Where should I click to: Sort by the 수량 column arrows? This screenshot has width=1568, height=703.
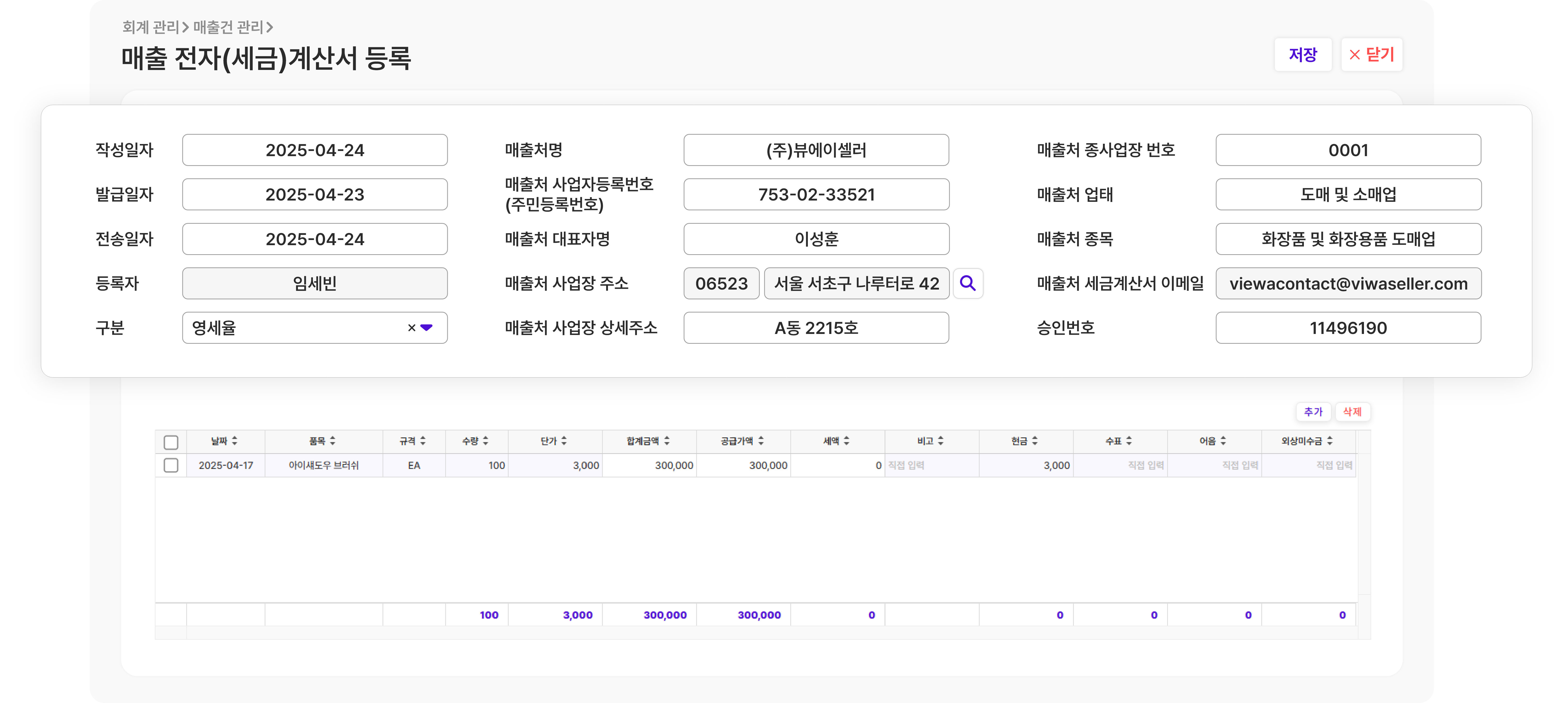click(x=486, y=441)
